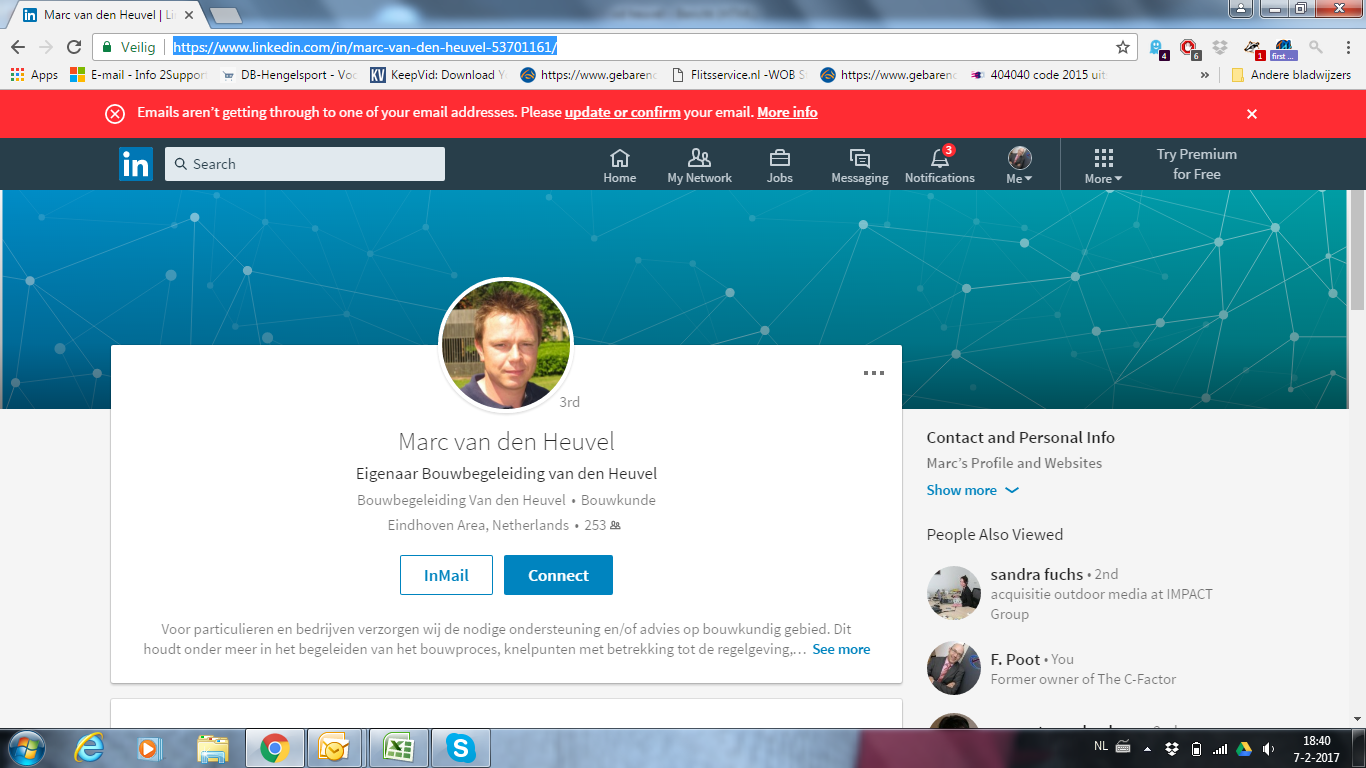Click the LinkedIn Search field
This screenshot has height=768, width=1366.
click(x=305, y=164)
